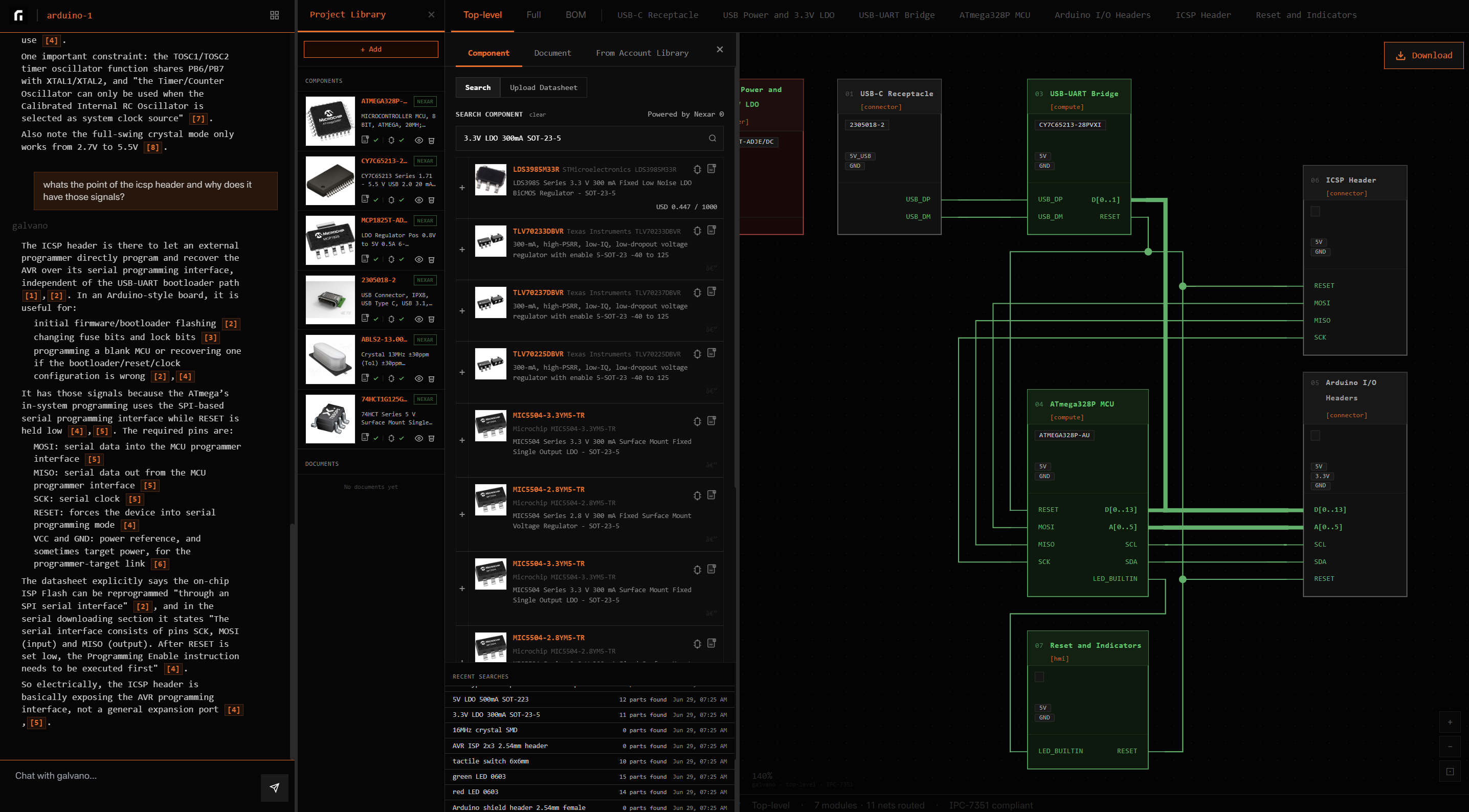Expand the TLV70237DBVR result with plus
Viewport: 1469px width, 812px height.
tap(462, 311)
